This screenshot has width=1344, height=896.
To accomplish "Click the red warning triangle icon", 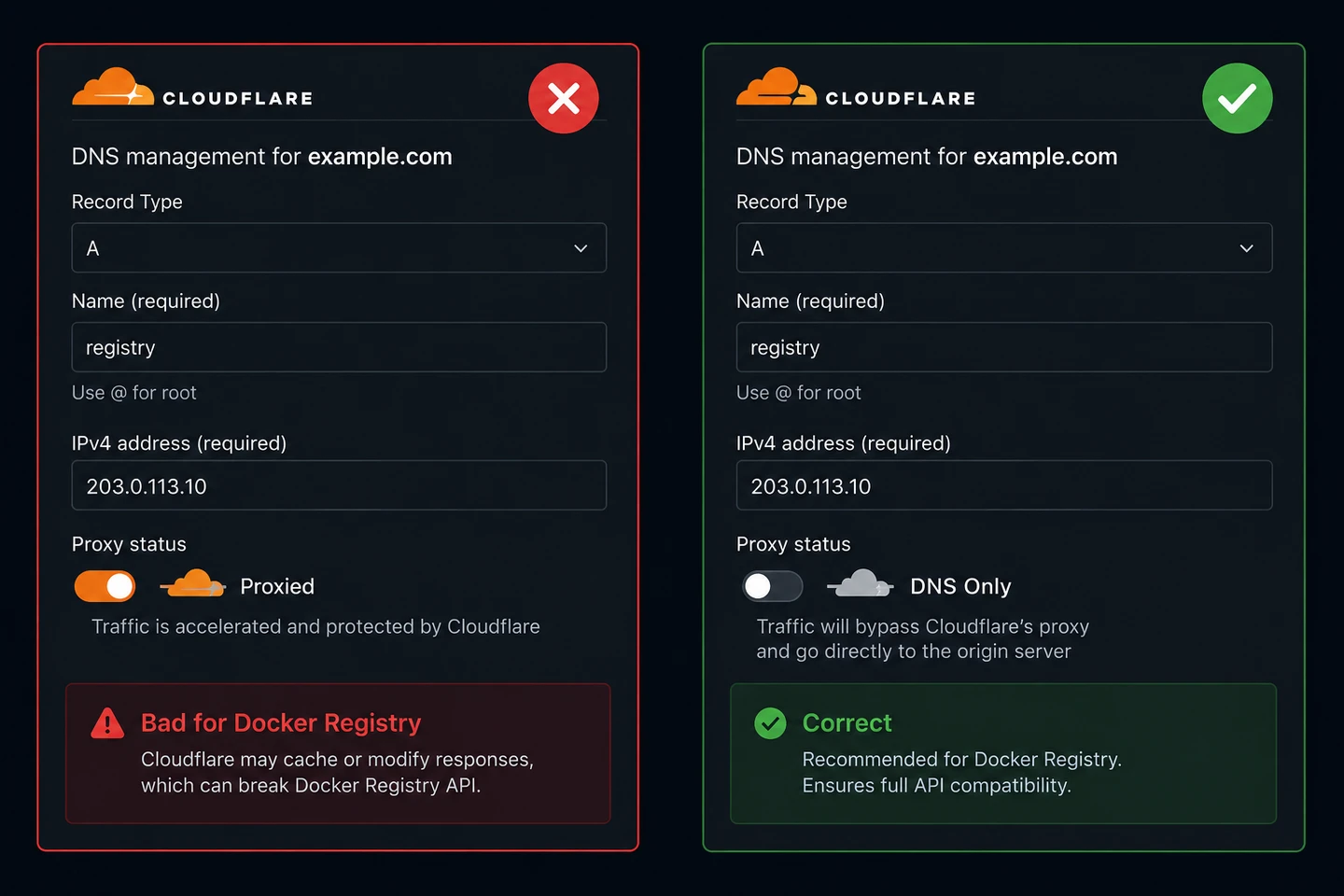I will pyautogui.click(x=107, y=723).
